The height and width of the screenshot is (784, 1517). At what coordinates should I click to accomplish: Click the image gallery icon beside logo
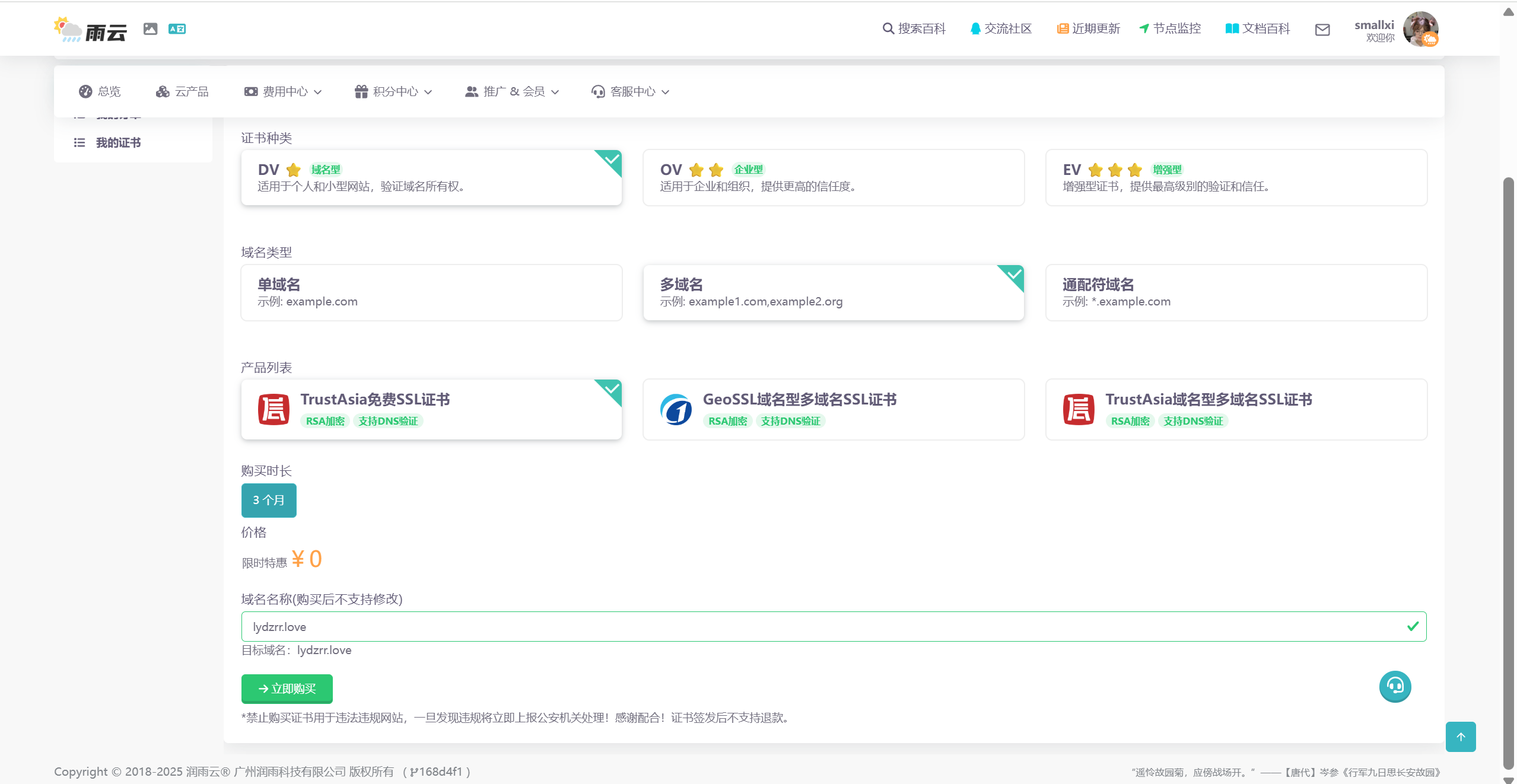click(x=150, y=28)
